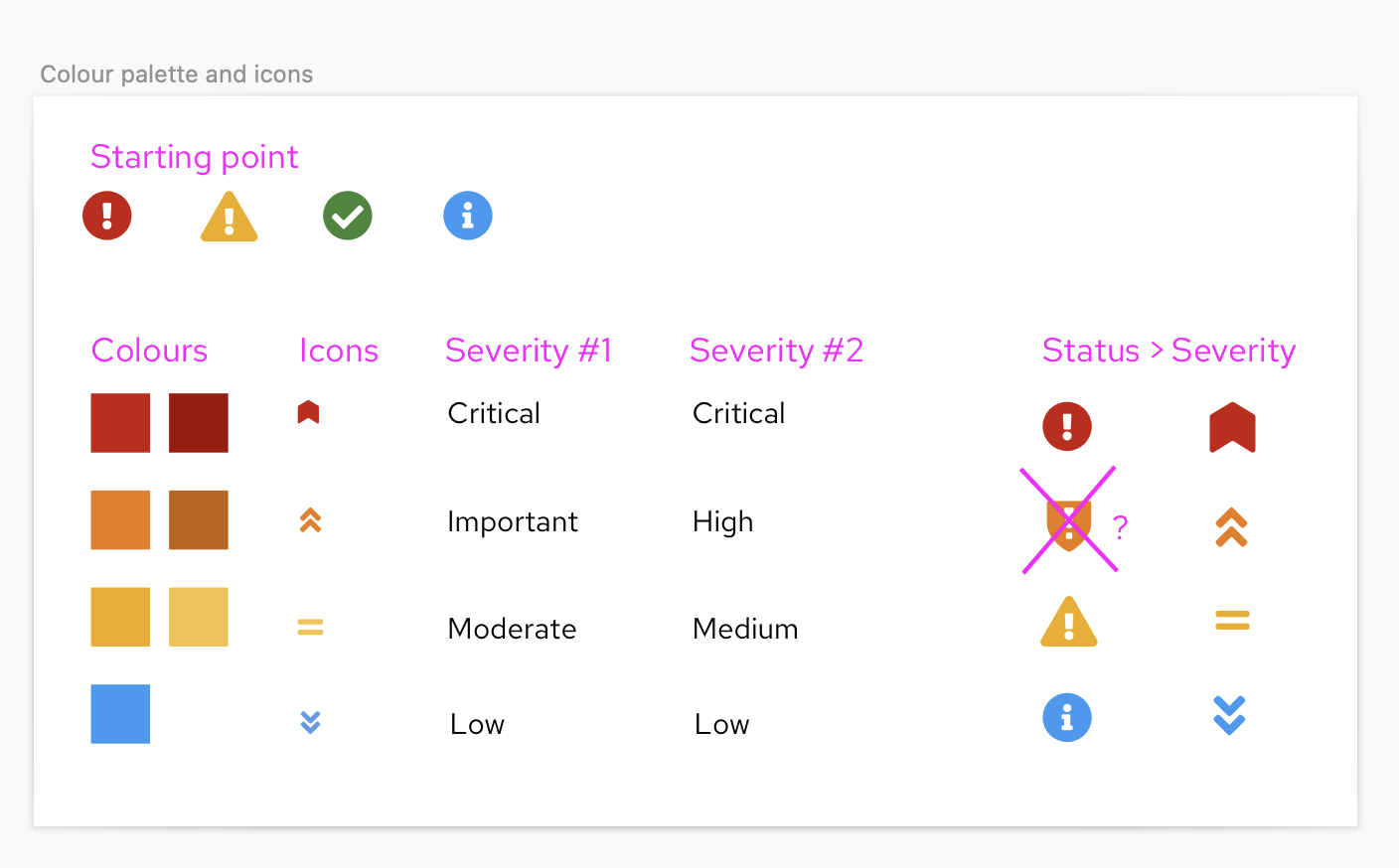Select the crossed-out orange shield icon
This screenshot has width=1399, height=868.
(1069, 522)
